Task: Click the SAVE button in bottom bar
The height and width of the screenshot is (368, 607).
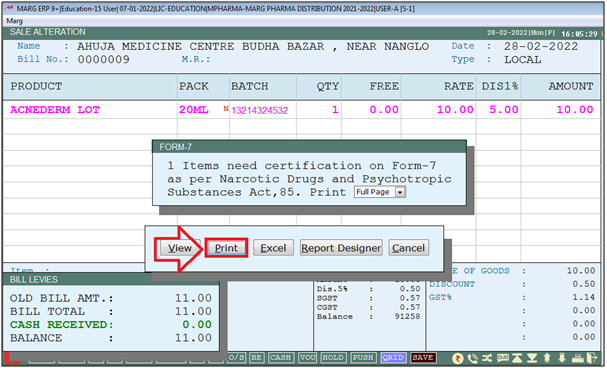Action: tap(423, 358)
